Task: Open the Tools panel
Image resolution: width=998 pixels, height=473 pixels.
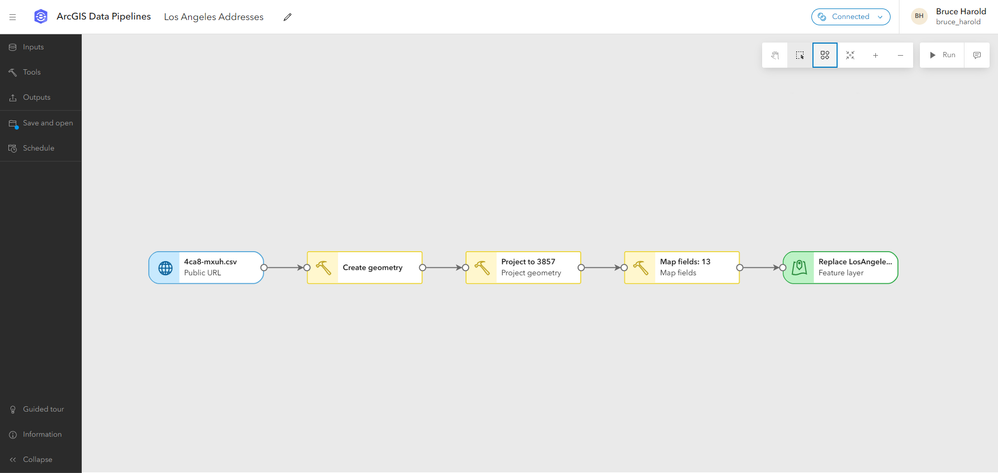Action: [x=41, y=72]
